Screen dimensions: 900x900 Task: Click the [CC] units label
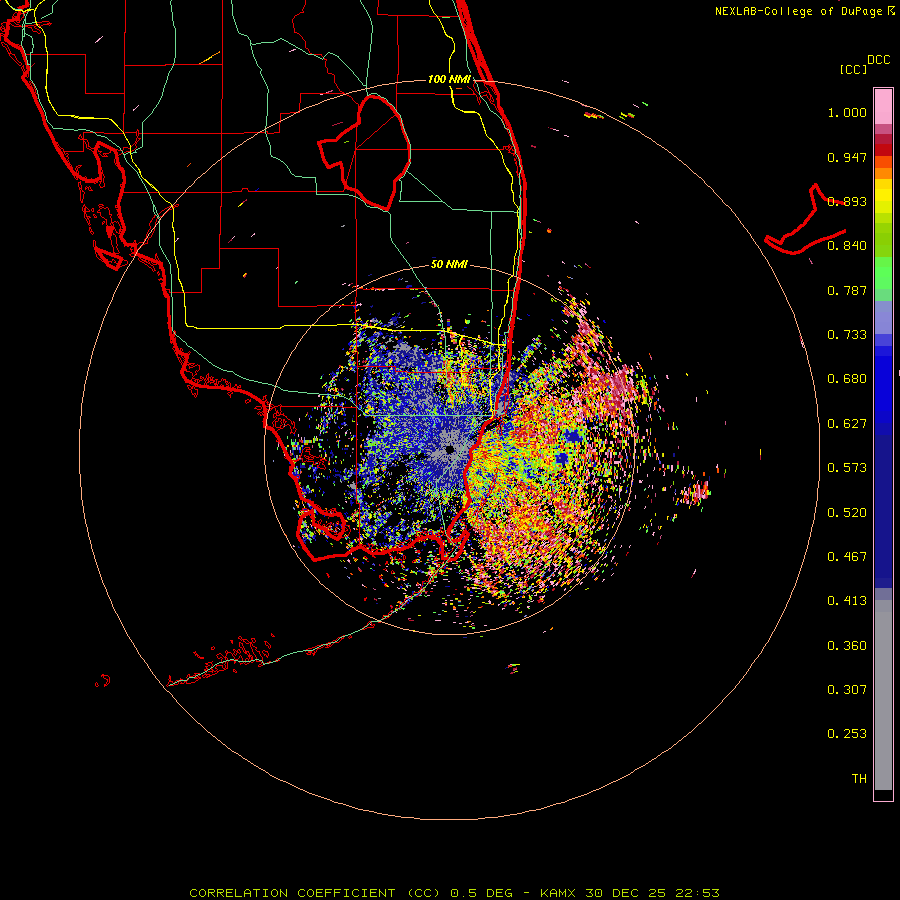click(x=853, y=69)
